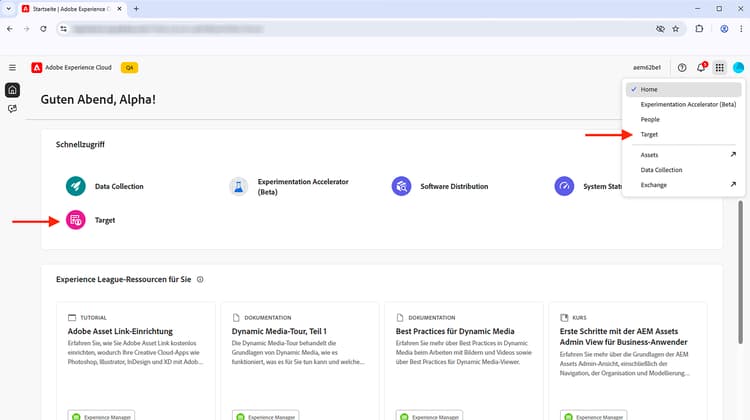
Task: Open Erste Schritte mit der AEM Assets card
Action: pos(628,361)
